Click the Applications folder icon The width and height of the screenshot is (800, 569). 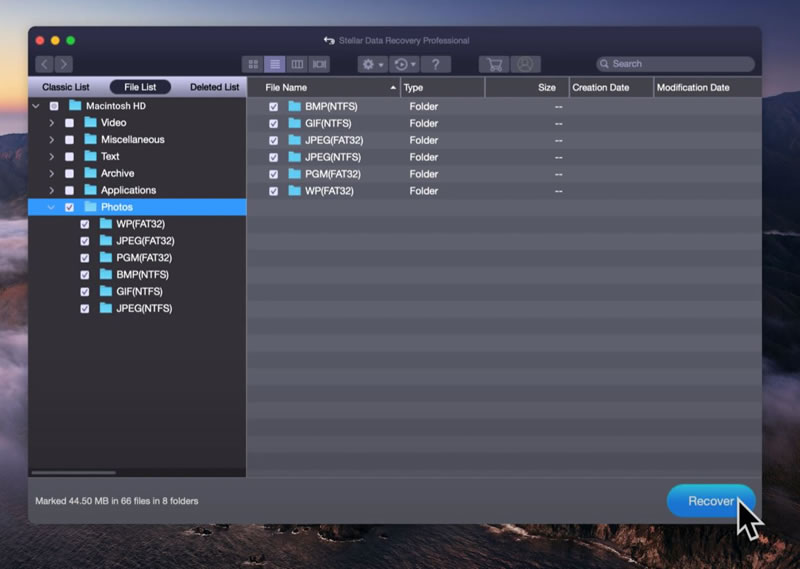click(90, 190)
